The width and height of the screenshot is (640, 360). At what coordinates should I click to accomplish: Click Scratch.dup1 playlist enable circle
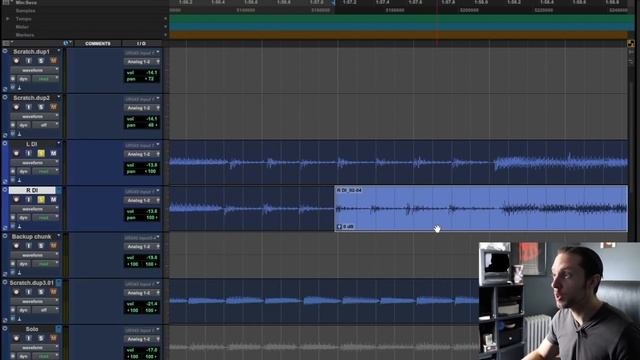pos(5,51)
